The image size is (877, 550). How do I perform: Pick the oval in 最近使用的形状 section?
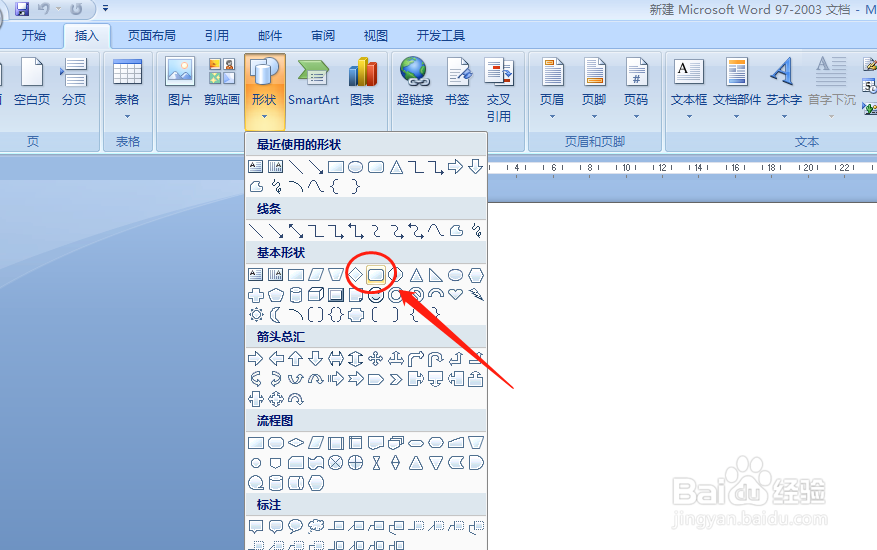[x=356, y=167]
